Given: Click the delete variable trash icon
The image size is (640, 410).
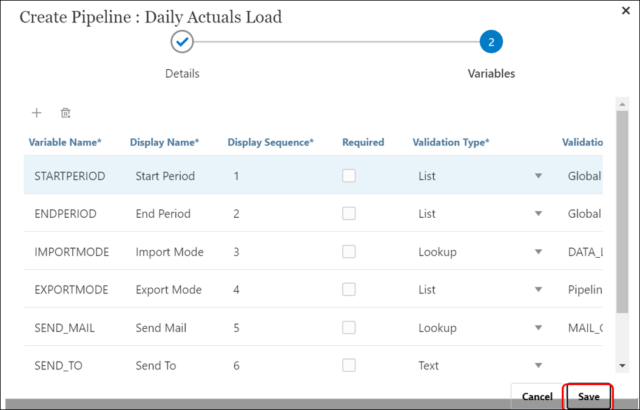Looking at the screenshot, I should pyautogui.click(x=66, y=114).
